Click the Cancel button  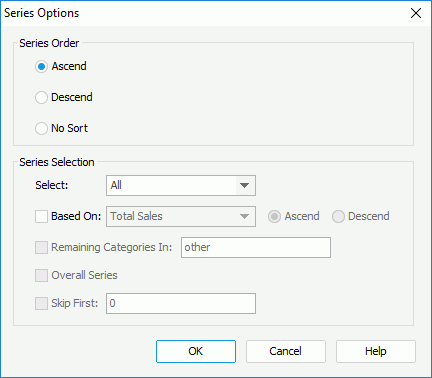pyautogui.click(x=286, y=351)
